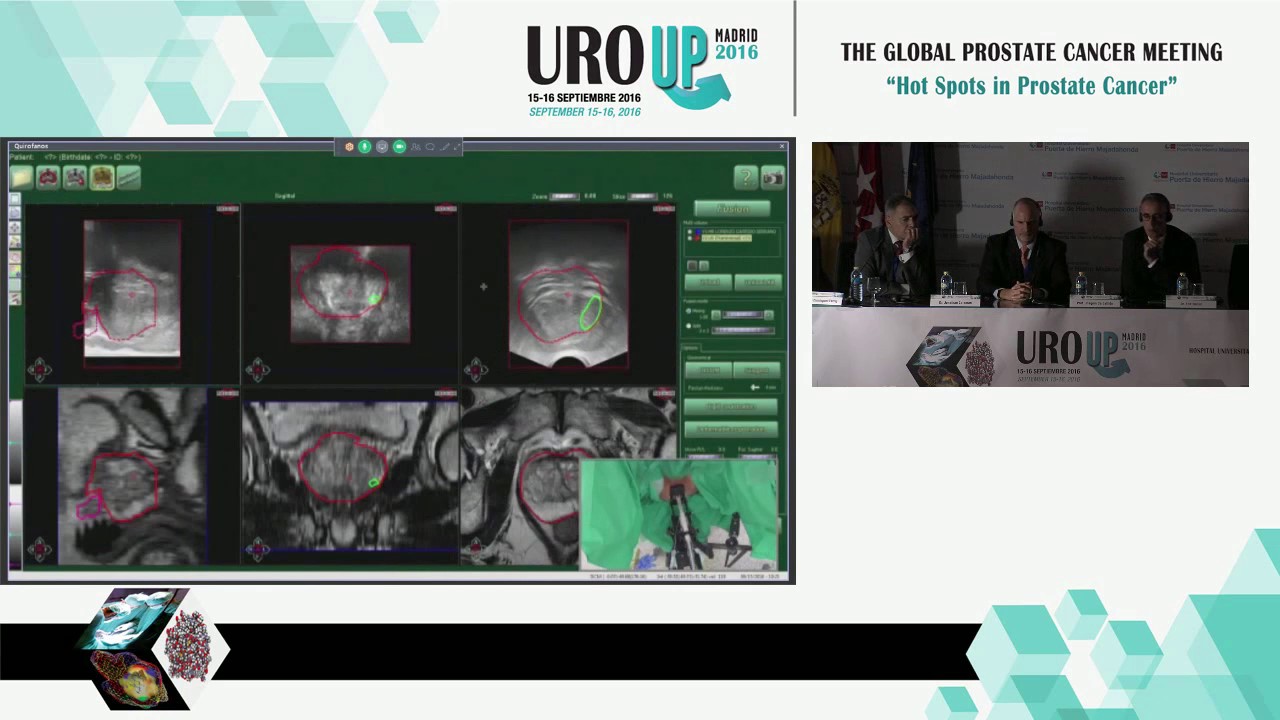Click the orange hexagon icon in meeting bar
Viewport: 1280px width, 720px height.
click(x=349, y=147)
